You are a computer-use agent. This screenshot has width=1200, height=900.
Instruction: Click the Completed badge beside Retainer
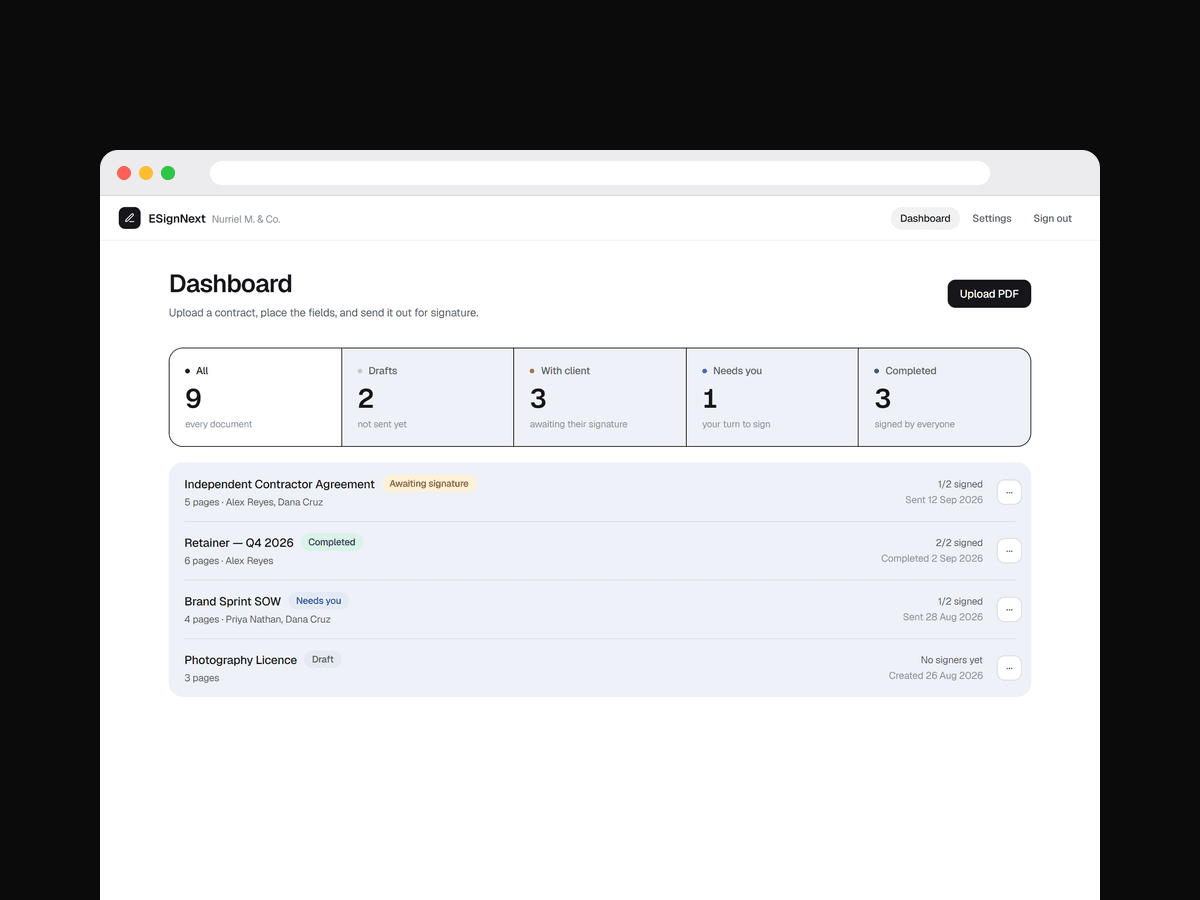click(332, 542)
